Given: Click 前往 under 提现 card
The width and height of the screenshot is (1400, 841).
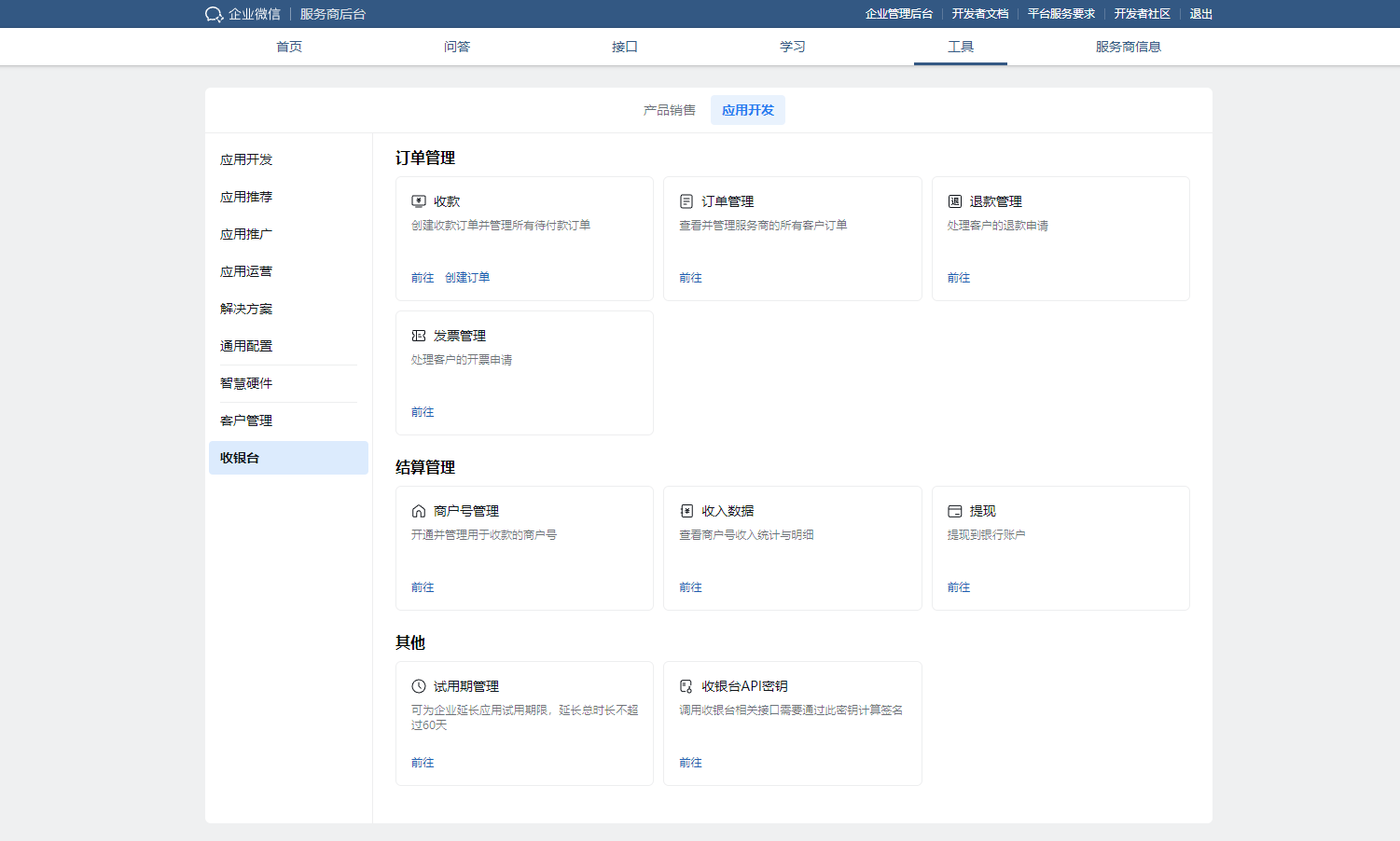Looking at the screenshot, I should point(959,587).
